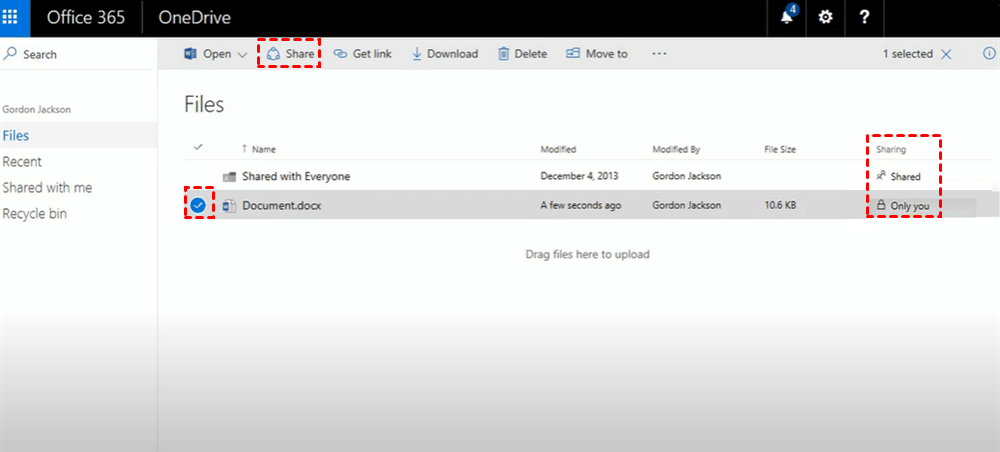1000x452 pixels.
Task: Expand the Open dropdown chevron
Action: coord(242,55)
